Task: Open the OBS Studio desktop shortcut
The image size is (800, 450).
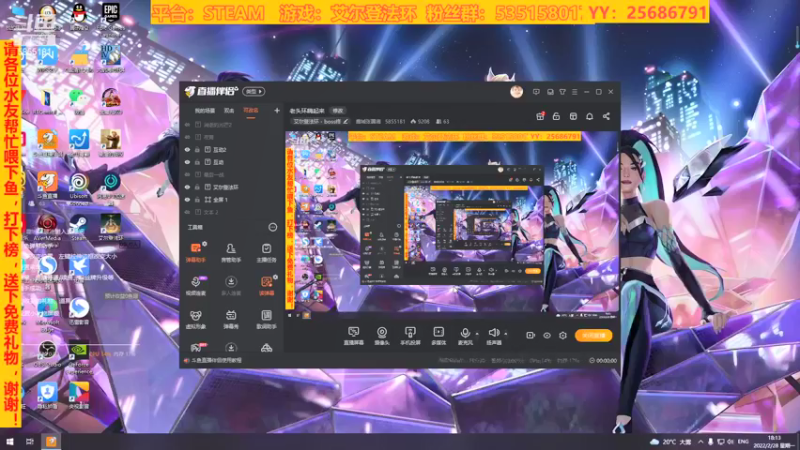Action: click(47, 354)
